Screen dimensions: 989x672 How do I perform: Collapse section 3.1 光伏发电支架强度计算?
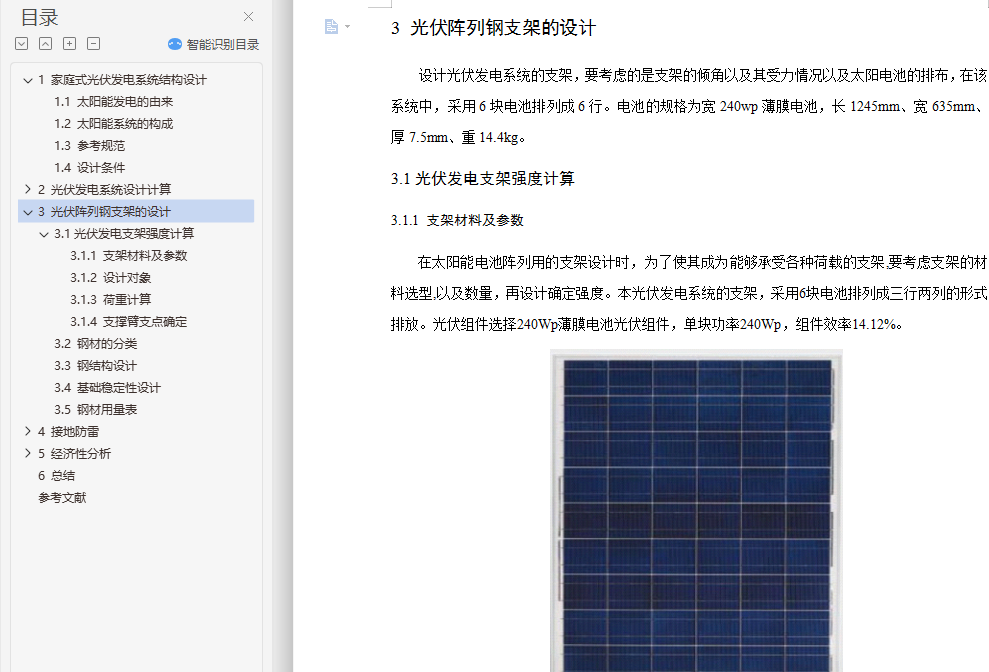pos(44,234)
